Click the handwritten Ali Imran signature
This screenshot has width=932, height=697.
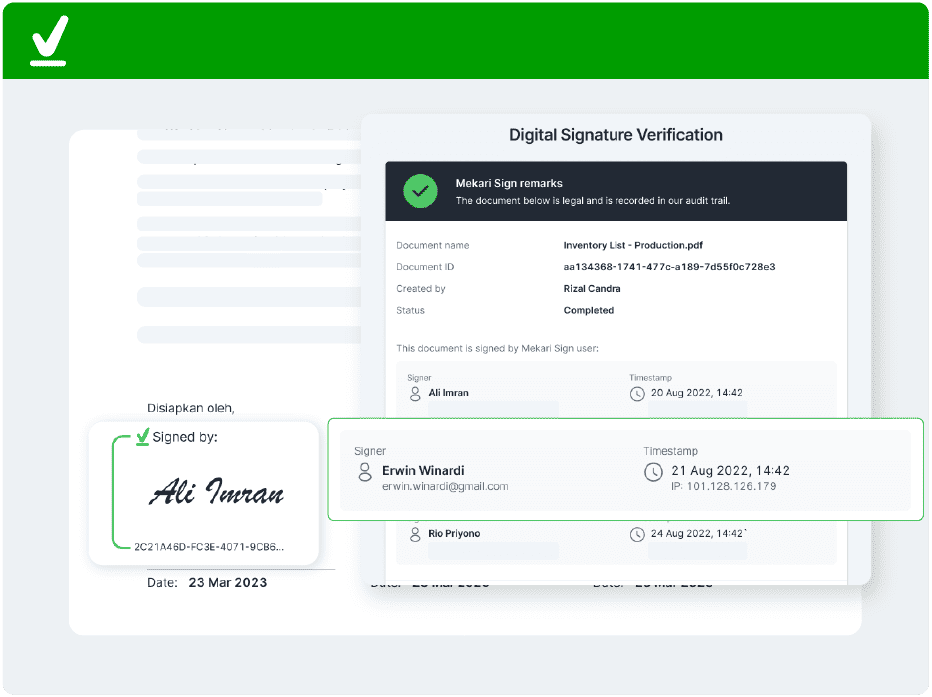coord(216,492)
